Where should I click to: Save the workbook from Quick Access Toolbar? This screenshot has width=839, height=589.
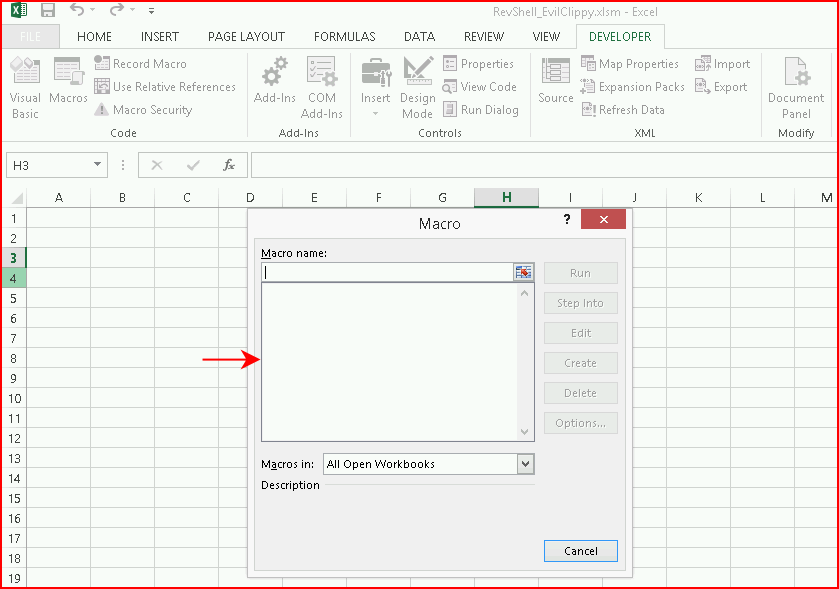[48, 10]
